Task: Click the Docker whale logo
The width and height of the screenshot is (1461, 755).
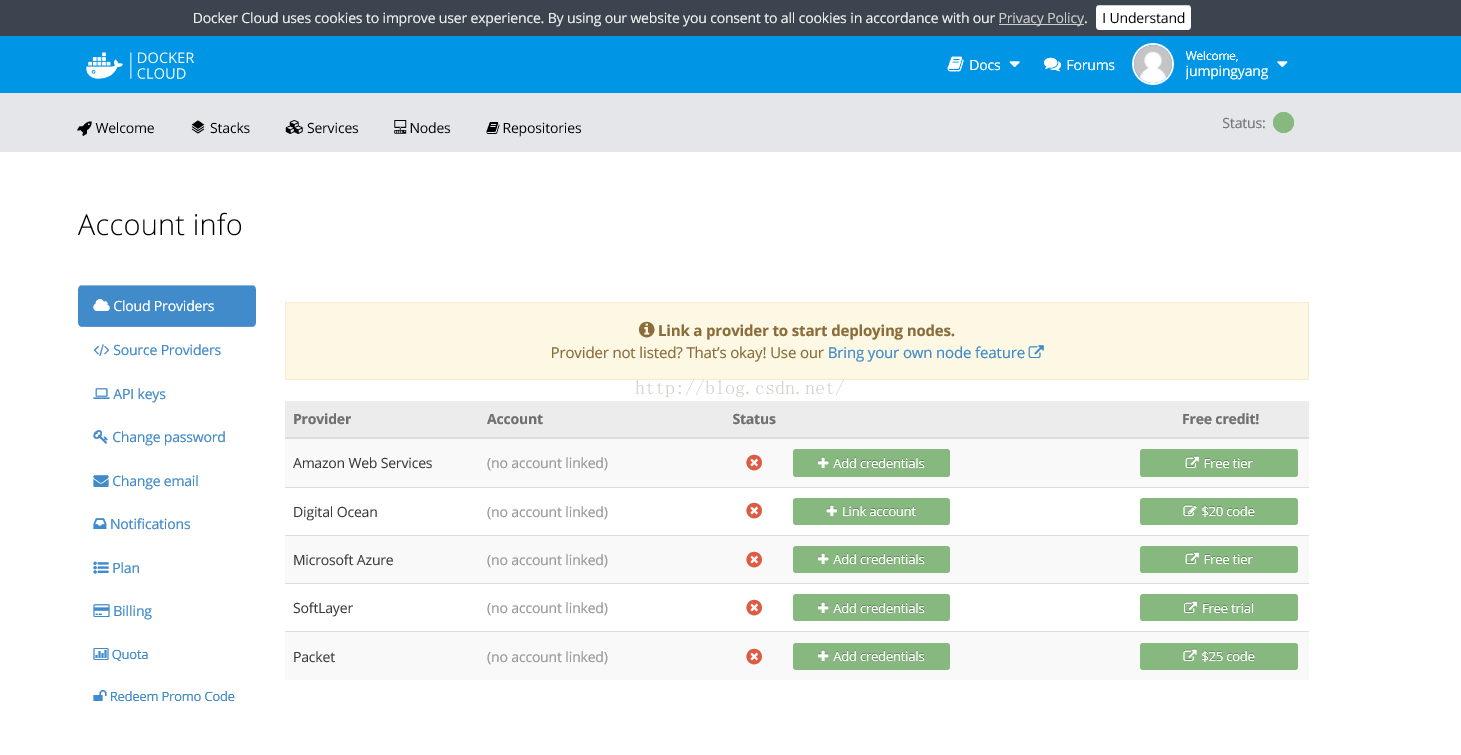Action: pos(104,65)
